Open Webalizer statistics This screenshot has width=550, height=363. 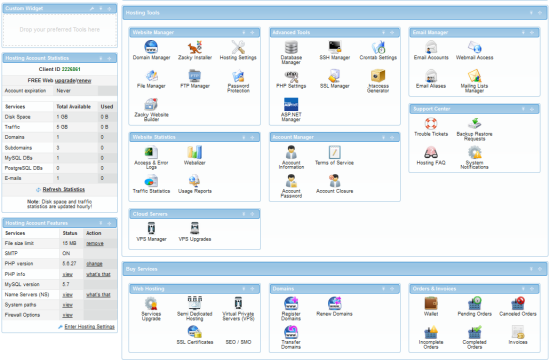tap(195, 155)
